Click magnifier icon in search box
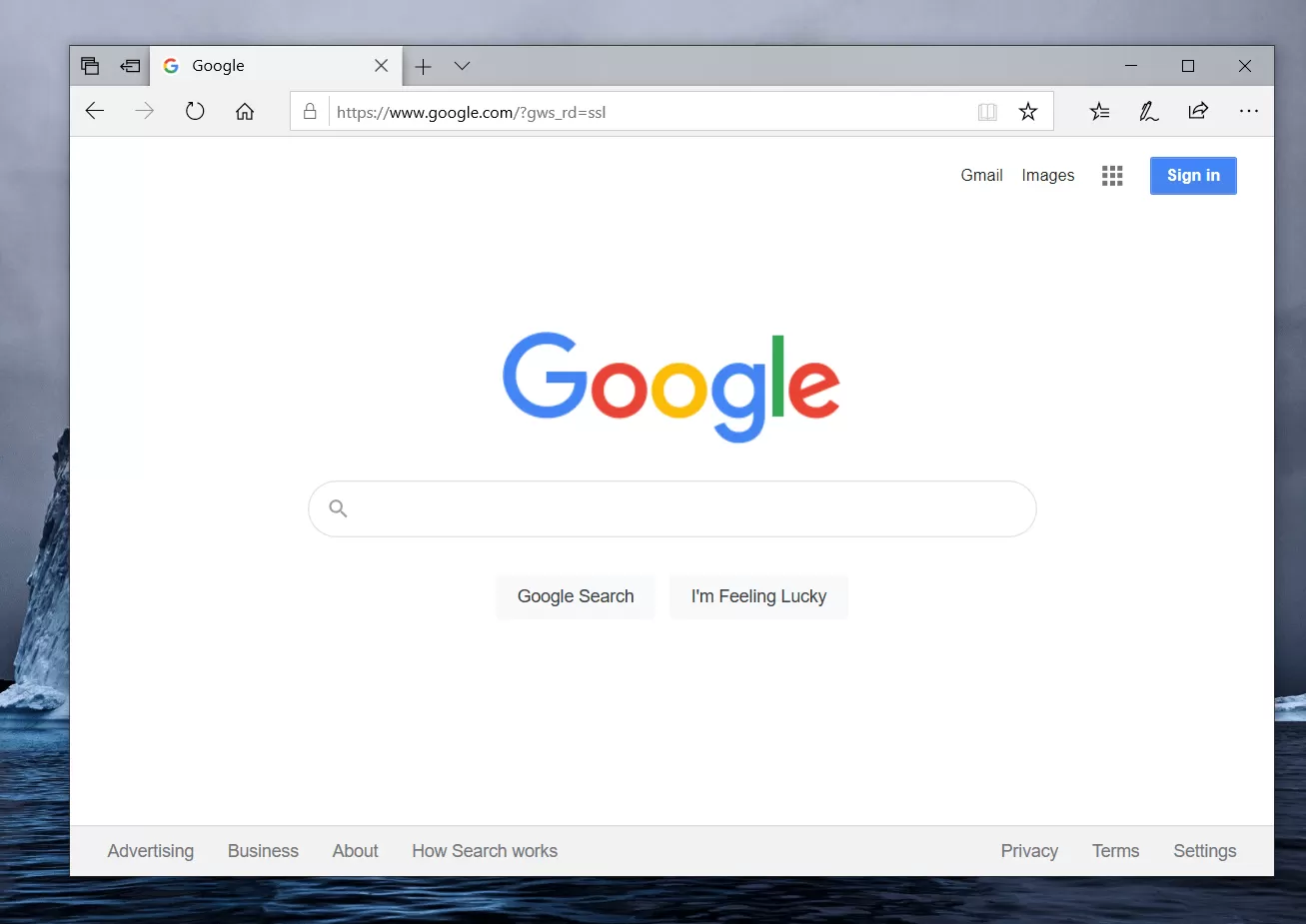The width and height of the screenshot is (1306, 924). tap(339, 508)
